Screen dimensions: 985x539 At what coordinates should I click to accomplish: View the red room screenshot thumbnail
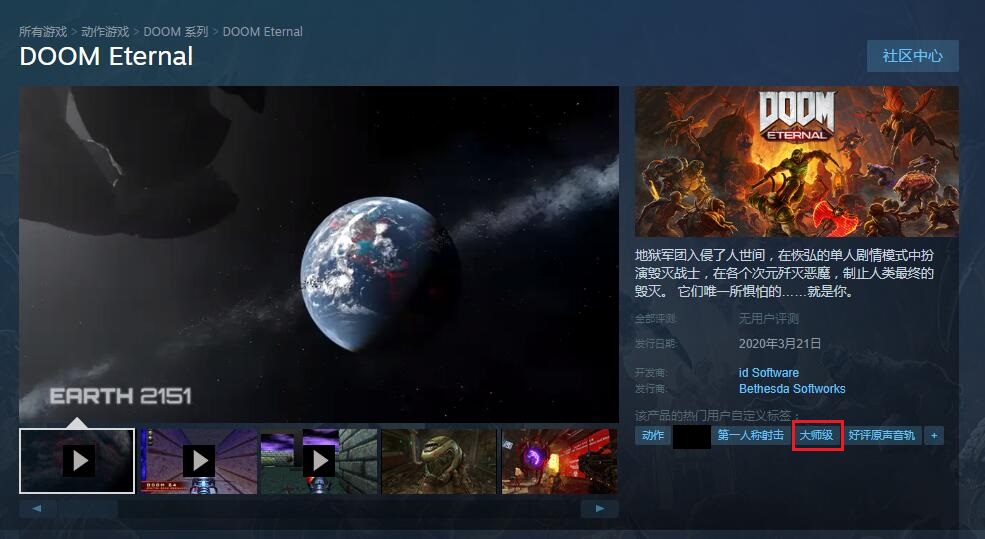559,461
